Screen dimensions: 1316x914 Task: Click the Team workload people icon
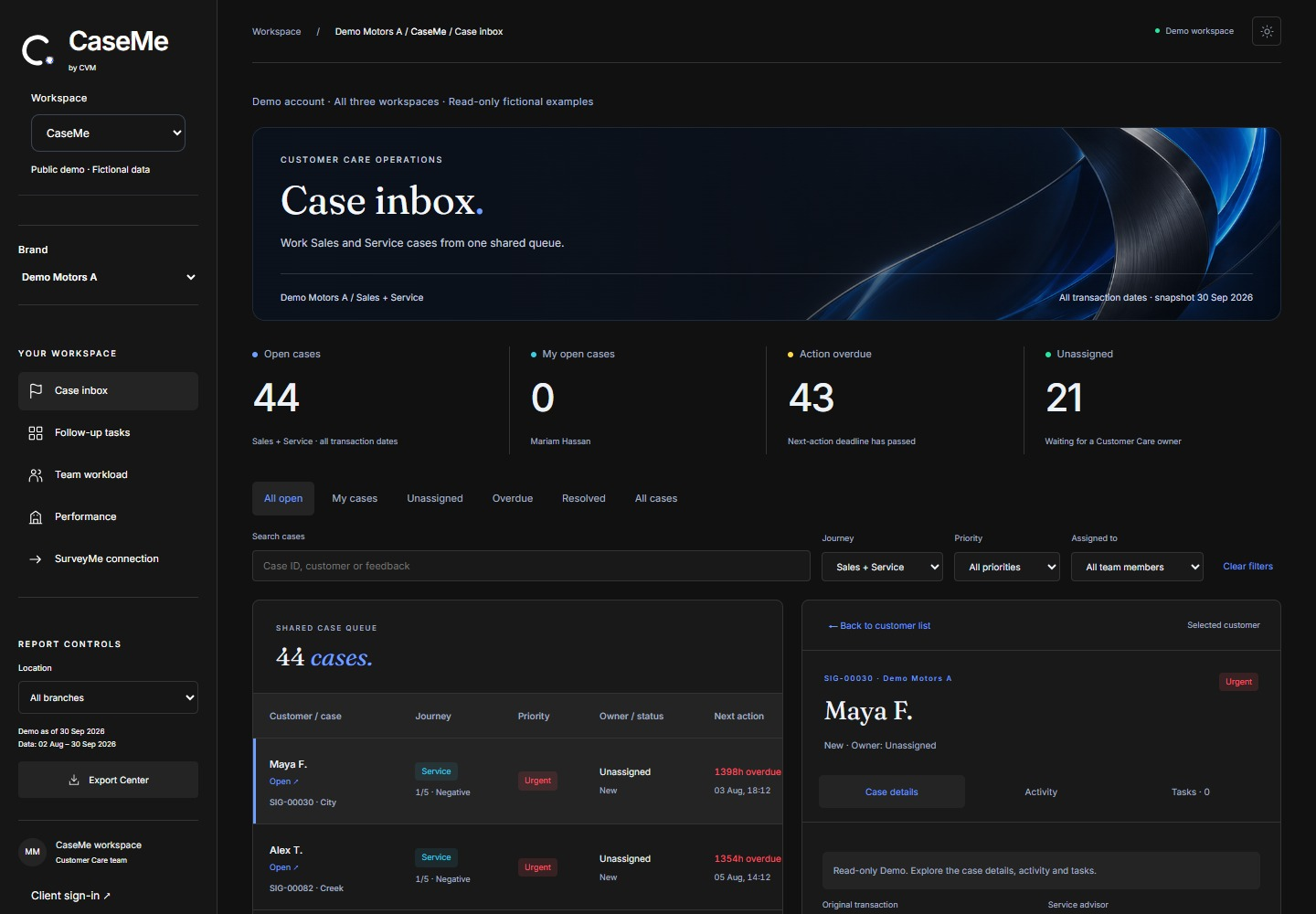point(36,475)
